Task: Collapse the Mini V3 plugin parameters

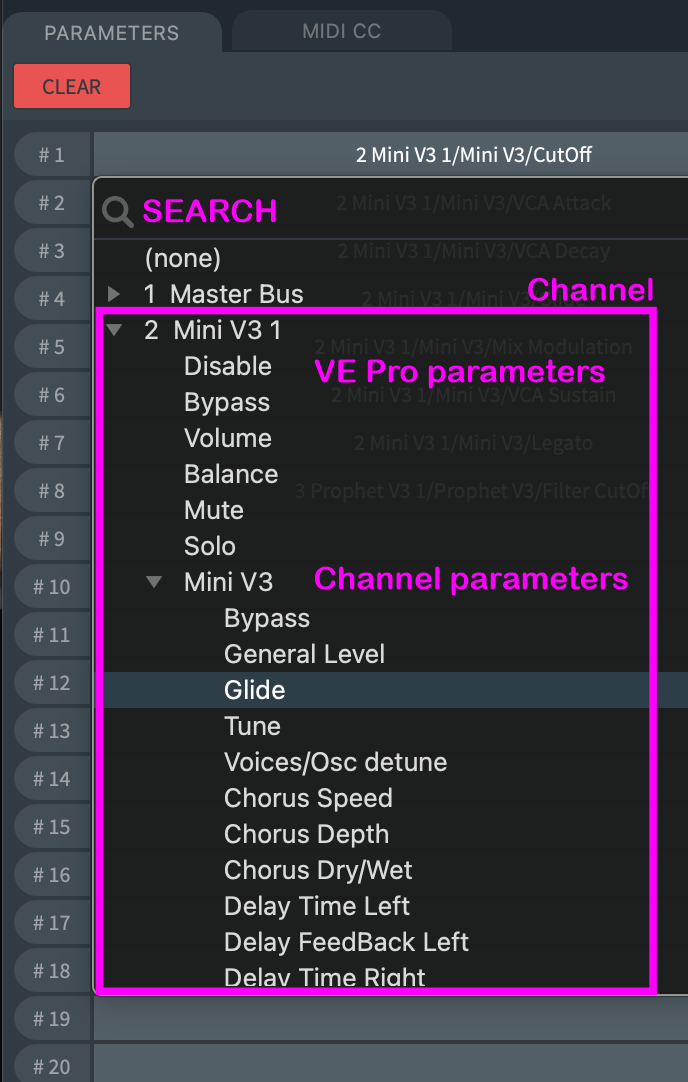Action: 154,582
